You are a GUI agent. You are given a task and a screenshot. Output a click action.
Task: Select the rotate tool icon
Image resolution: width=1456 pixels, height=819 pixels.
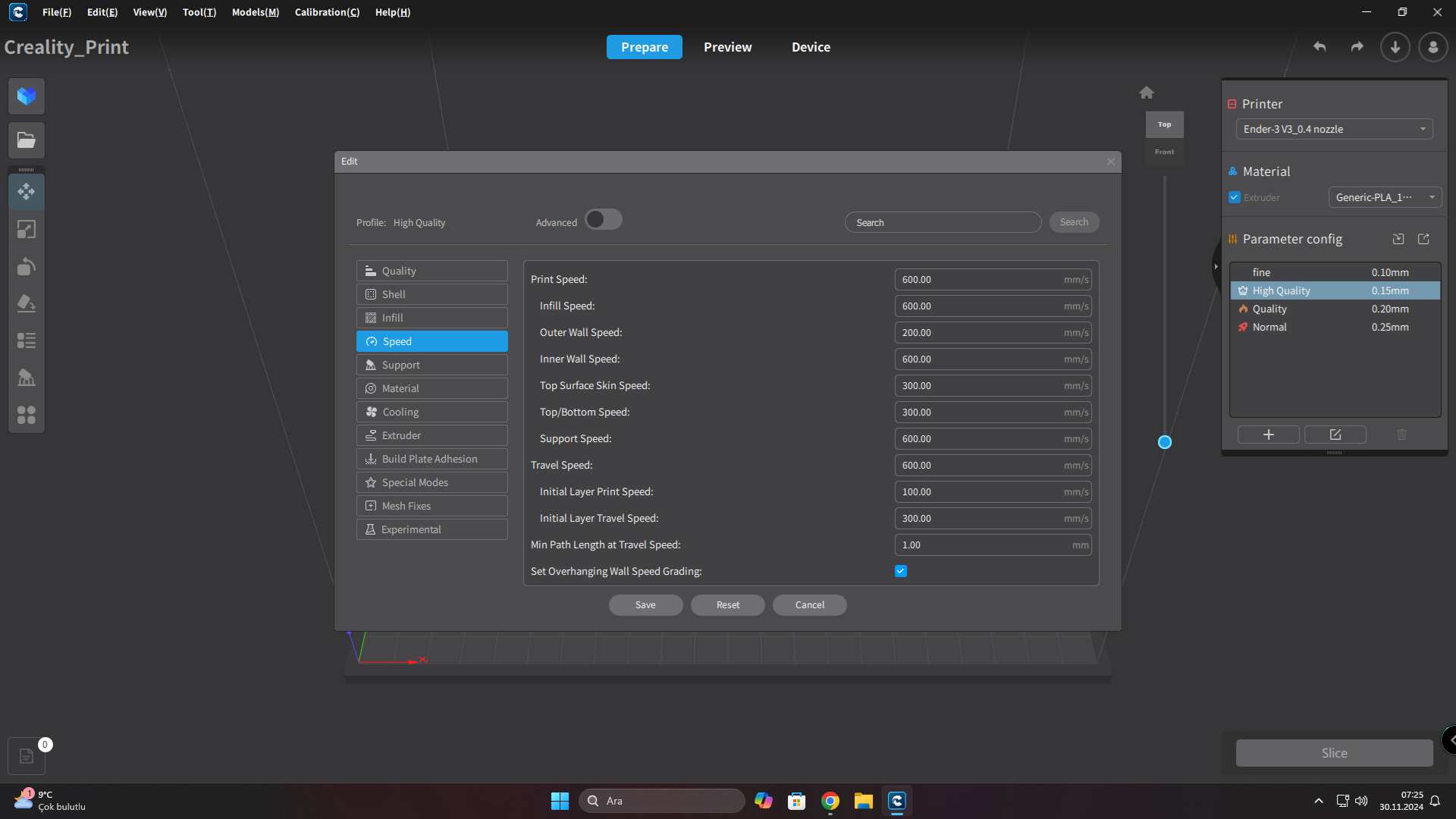click(x=27, y=266)
